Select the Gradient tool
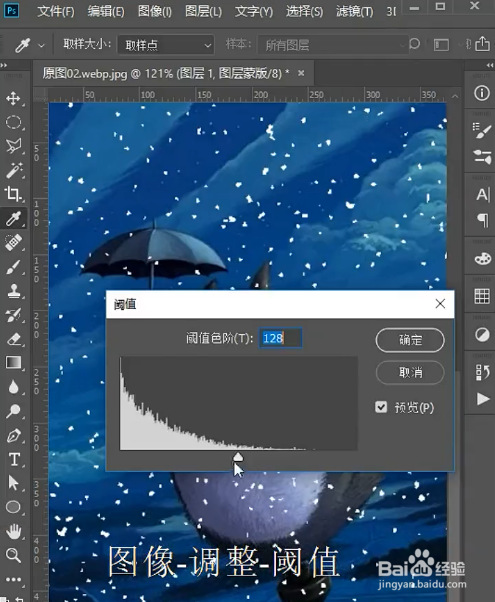 click(x=13, y=363)
